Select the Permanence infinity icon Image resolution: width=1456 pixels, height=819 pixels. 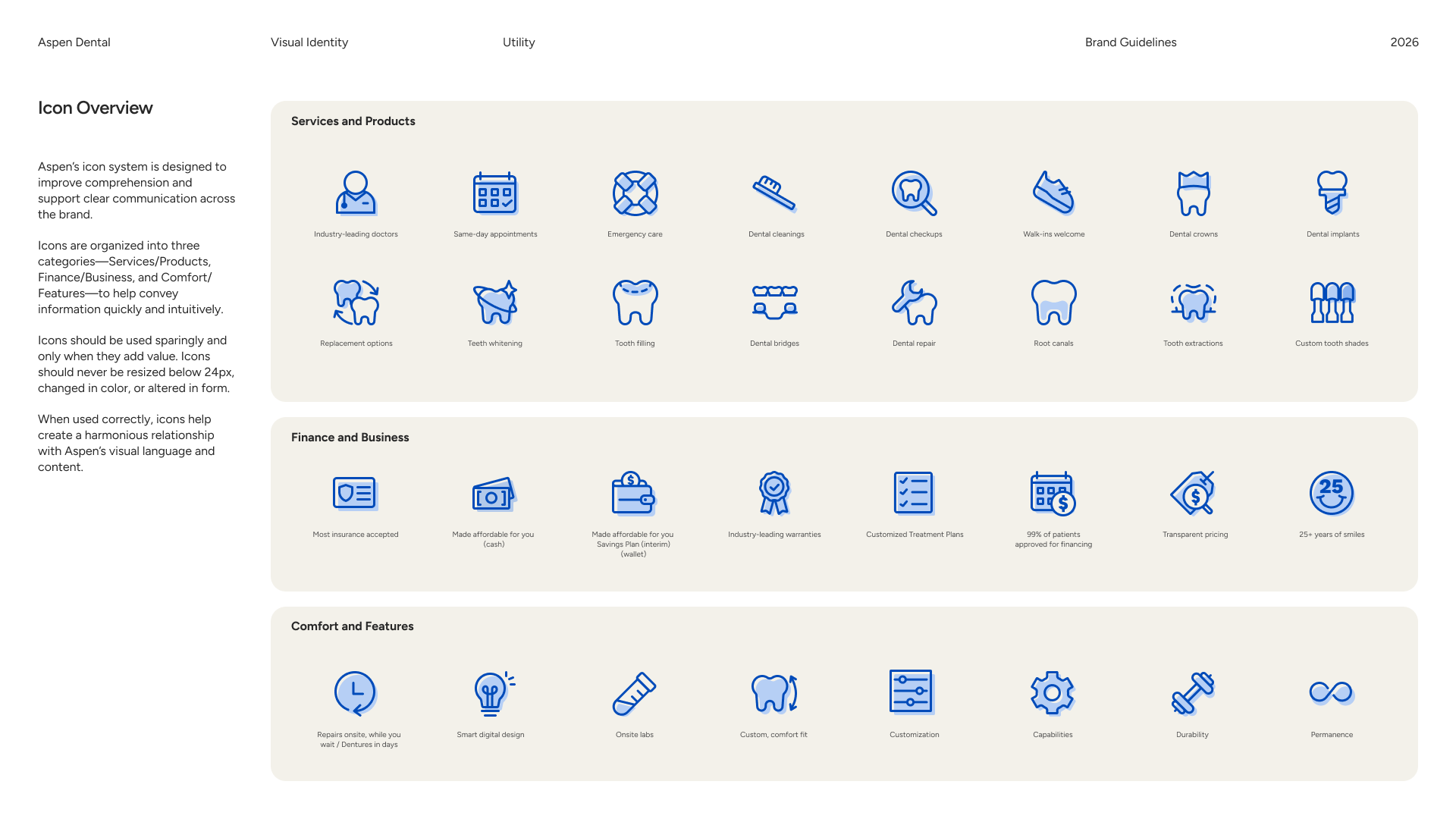(1331, 692)
